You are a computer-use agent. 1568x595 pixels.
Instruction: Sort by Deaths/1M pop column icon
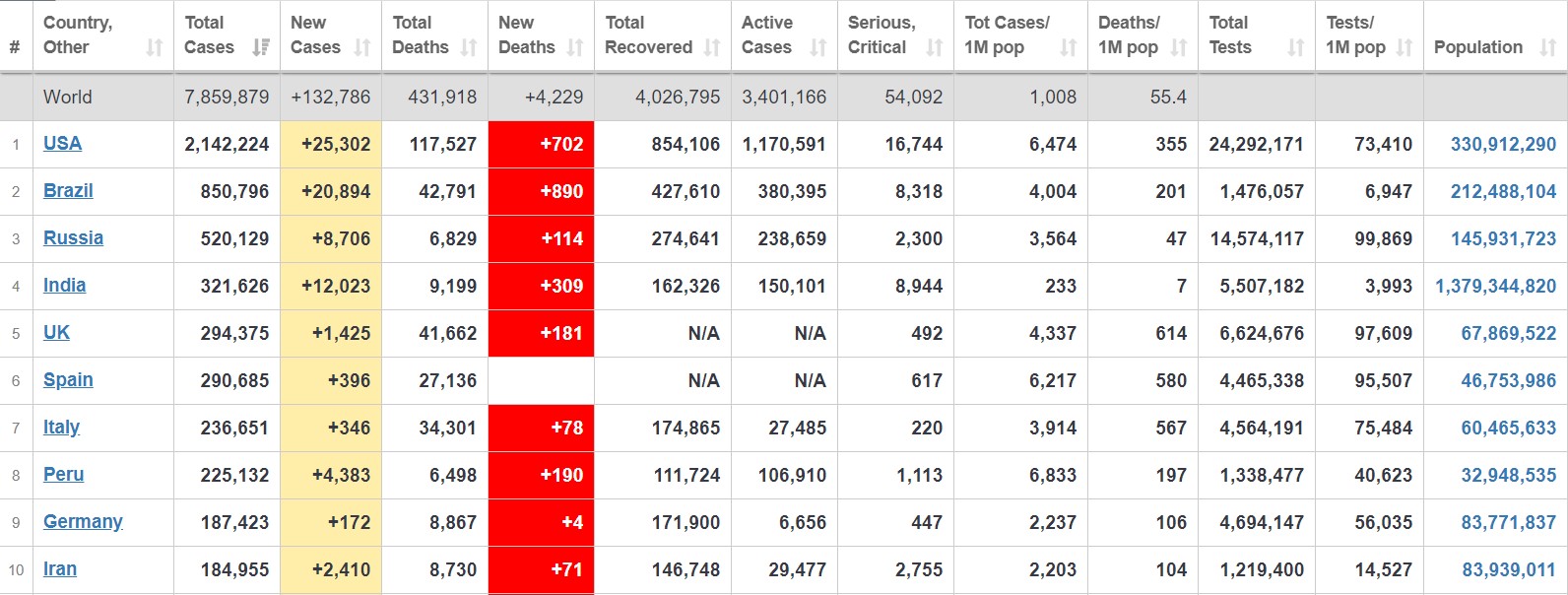pos(1179,47)
